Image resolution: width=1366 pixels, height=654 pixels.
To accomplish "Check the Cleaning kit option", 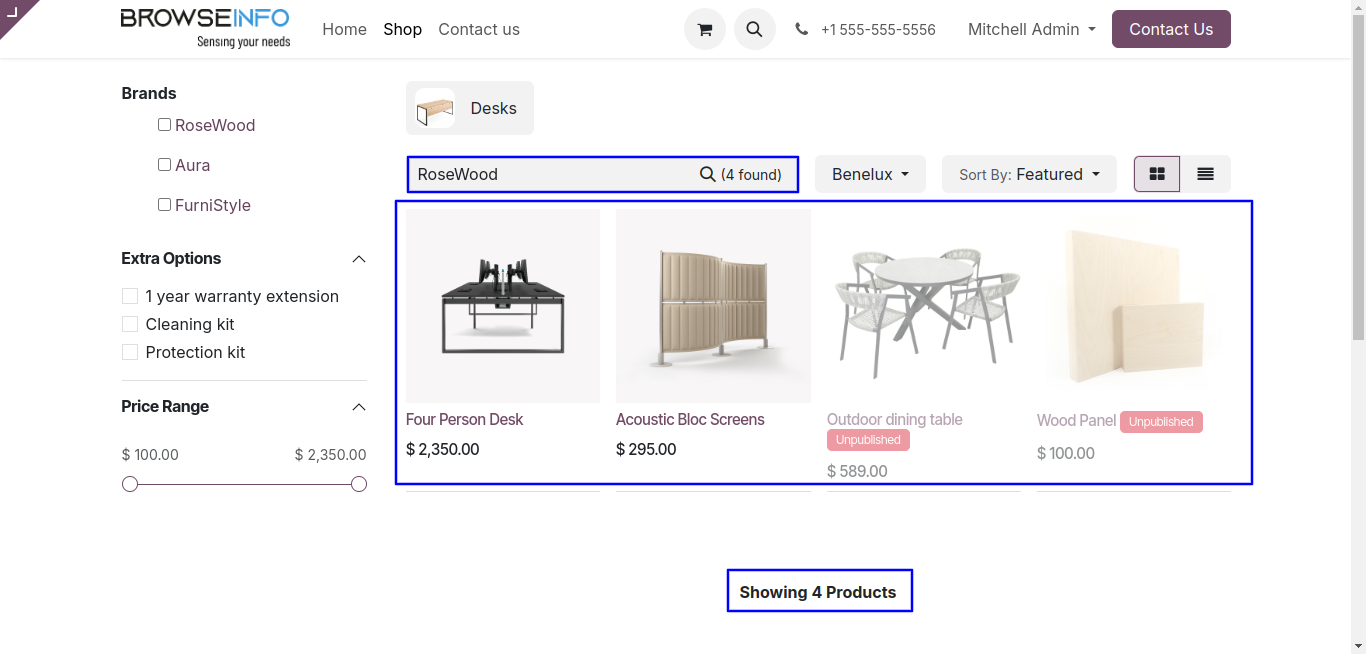I will coord(130,324).
